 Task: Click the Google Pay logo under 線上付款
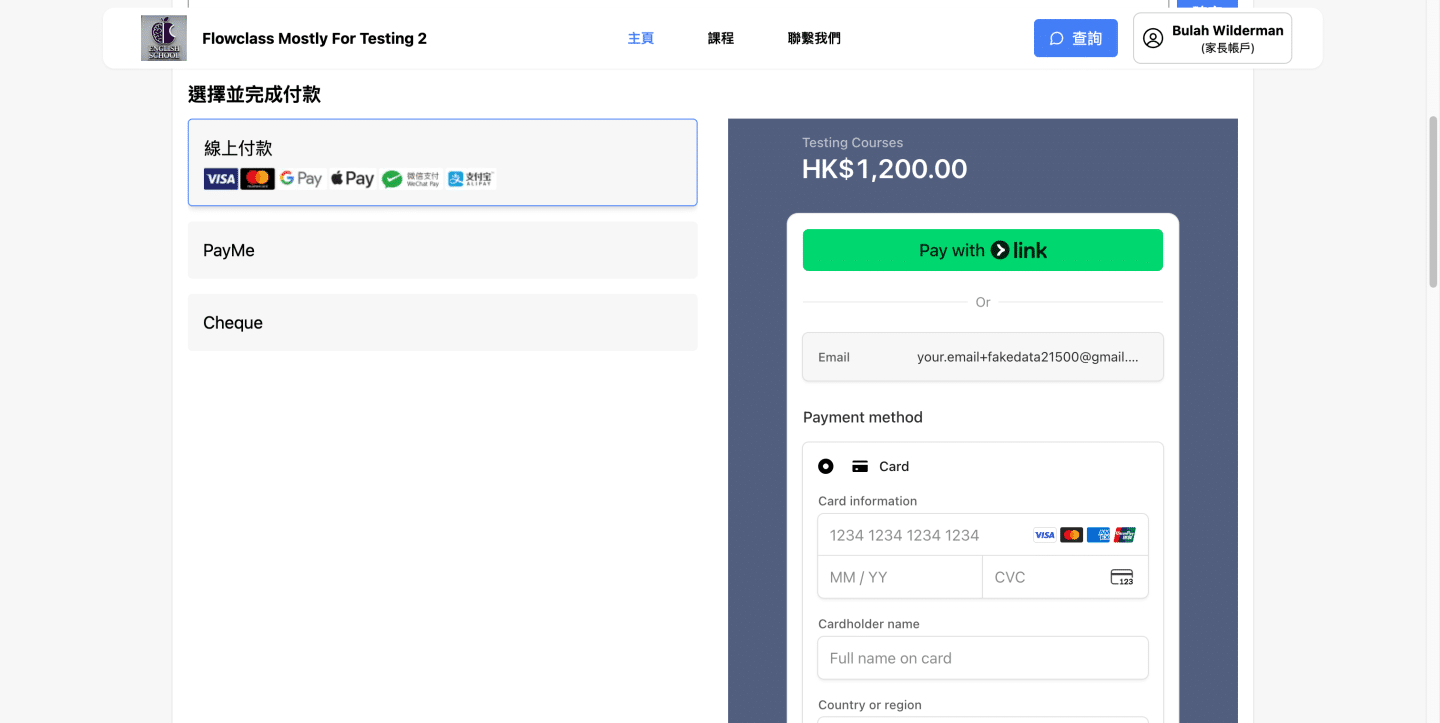[301, 179]
